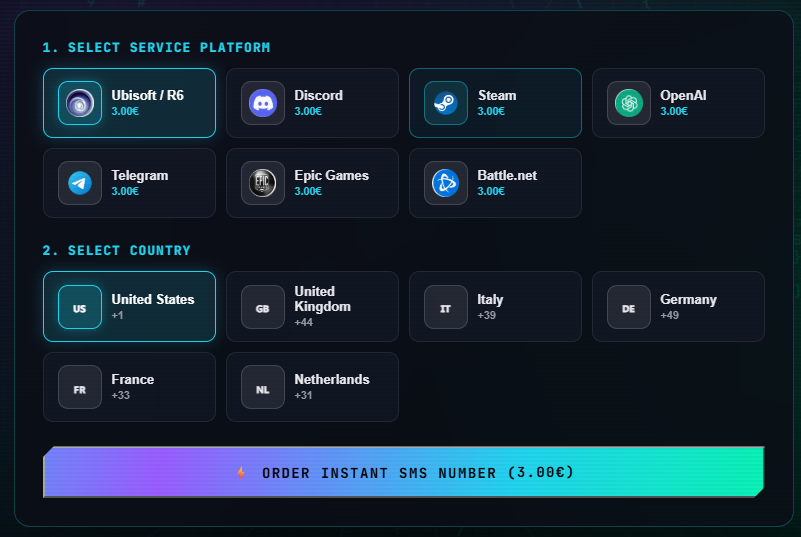Click the IT country code badge
The image size is (801, 537).
(x=445, y=307)
